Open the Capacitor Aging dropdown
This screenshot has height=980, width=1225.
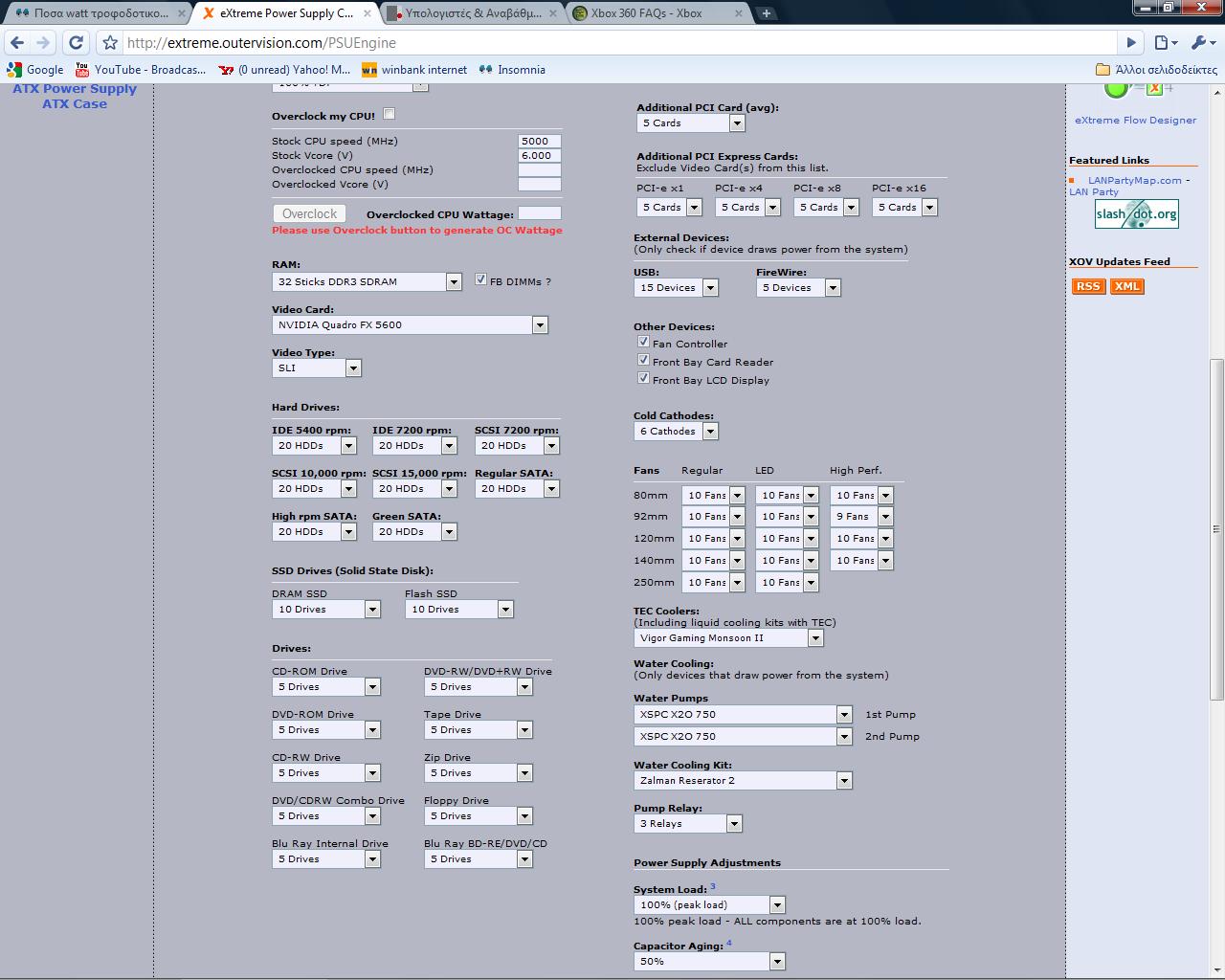click(710, 962)
